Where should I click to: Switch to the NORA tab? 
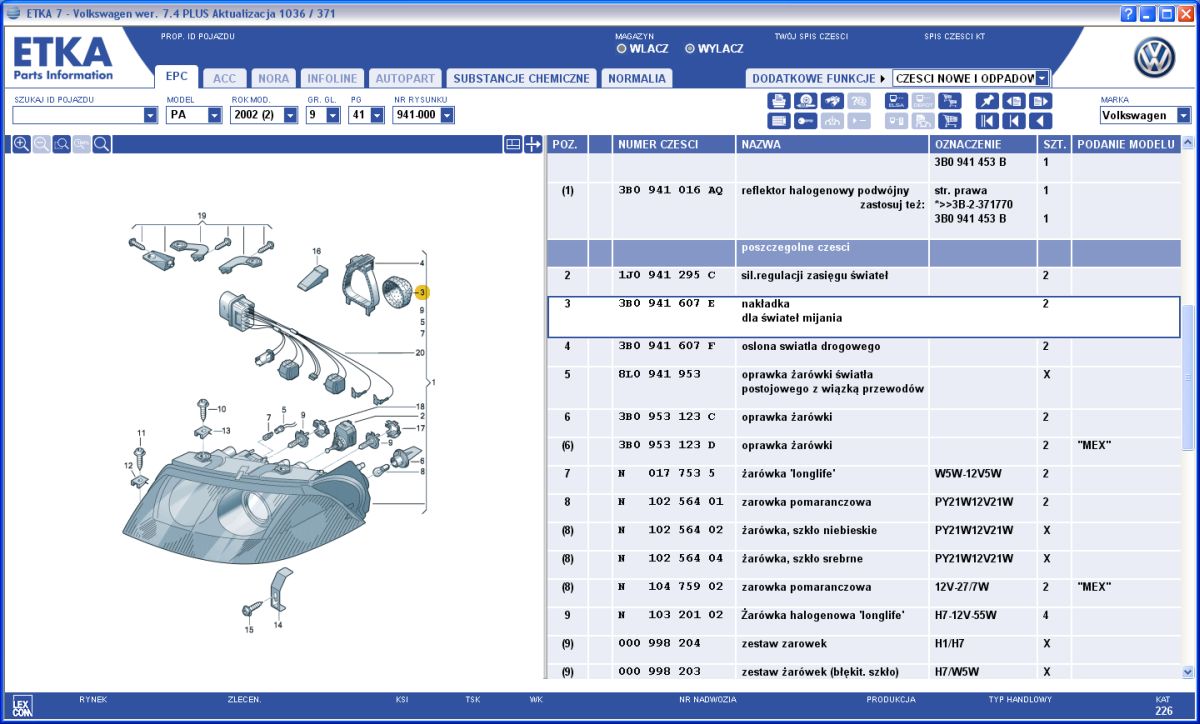click(x=273, y=78)
